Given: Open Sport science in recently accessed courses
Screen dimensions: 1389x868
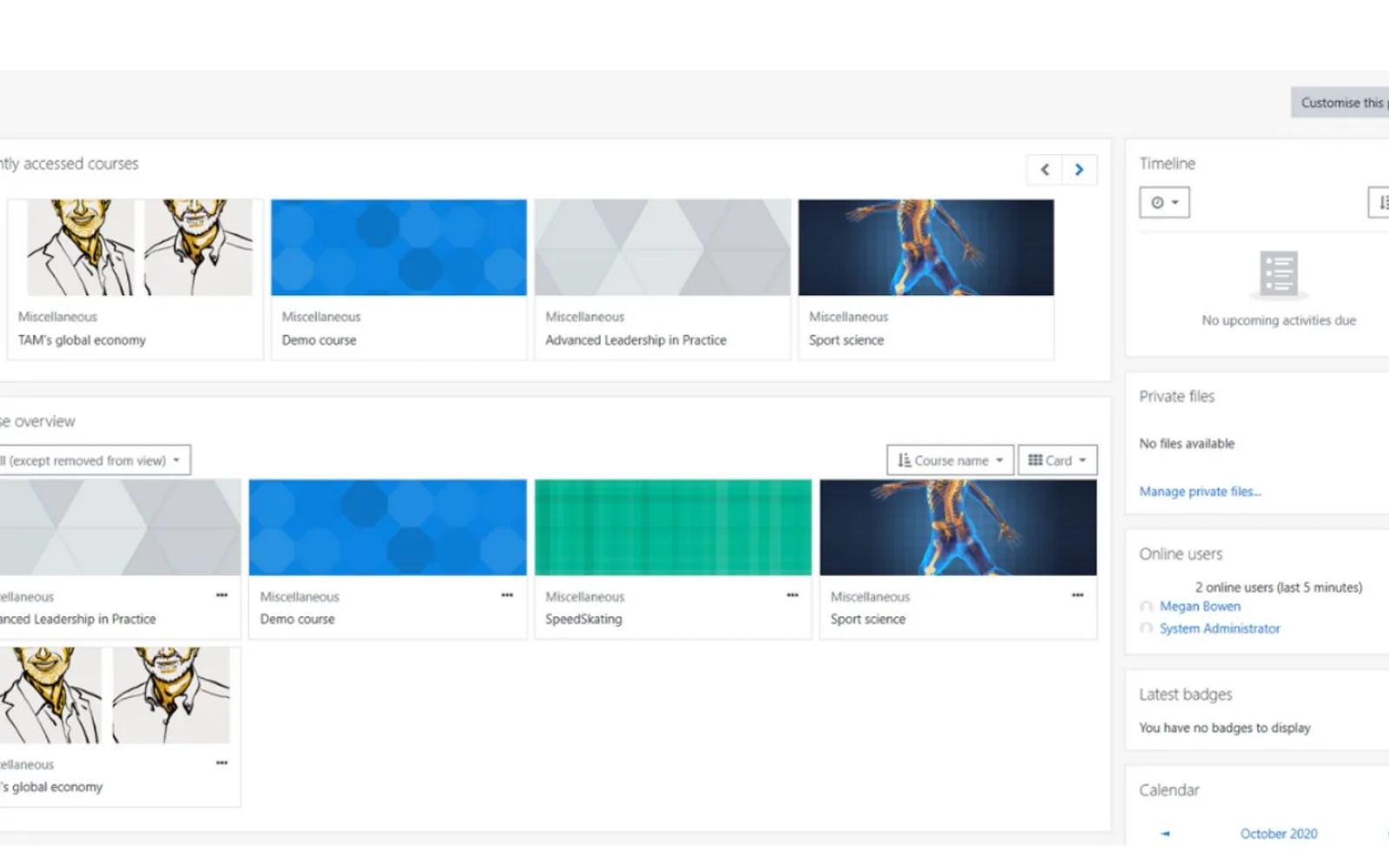Looking at the screenshot, I should click(846, 340).
